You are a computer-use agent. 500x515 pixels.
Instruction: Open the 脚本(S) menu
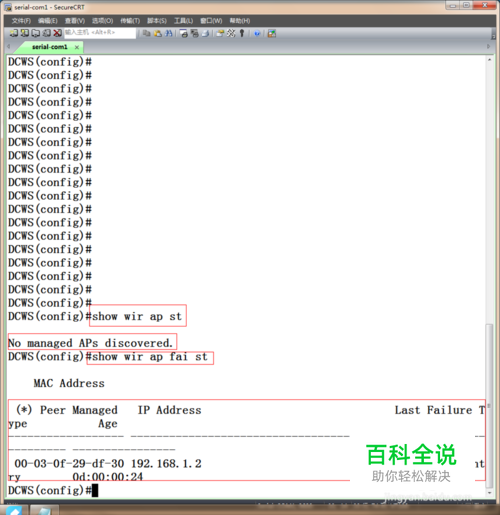157,21
